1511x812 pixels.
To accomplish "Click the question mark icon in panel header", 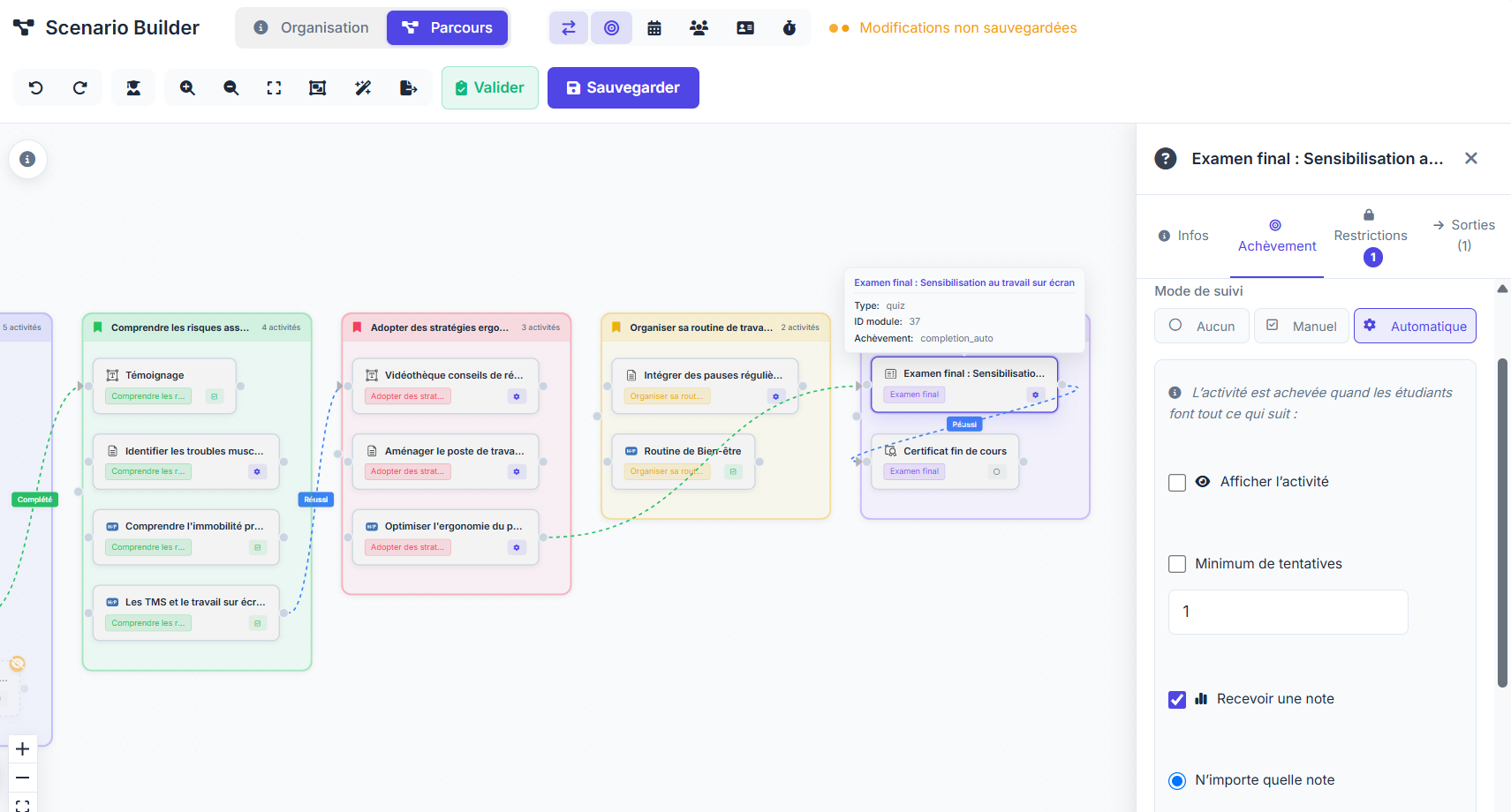I will pos(1166,159).
